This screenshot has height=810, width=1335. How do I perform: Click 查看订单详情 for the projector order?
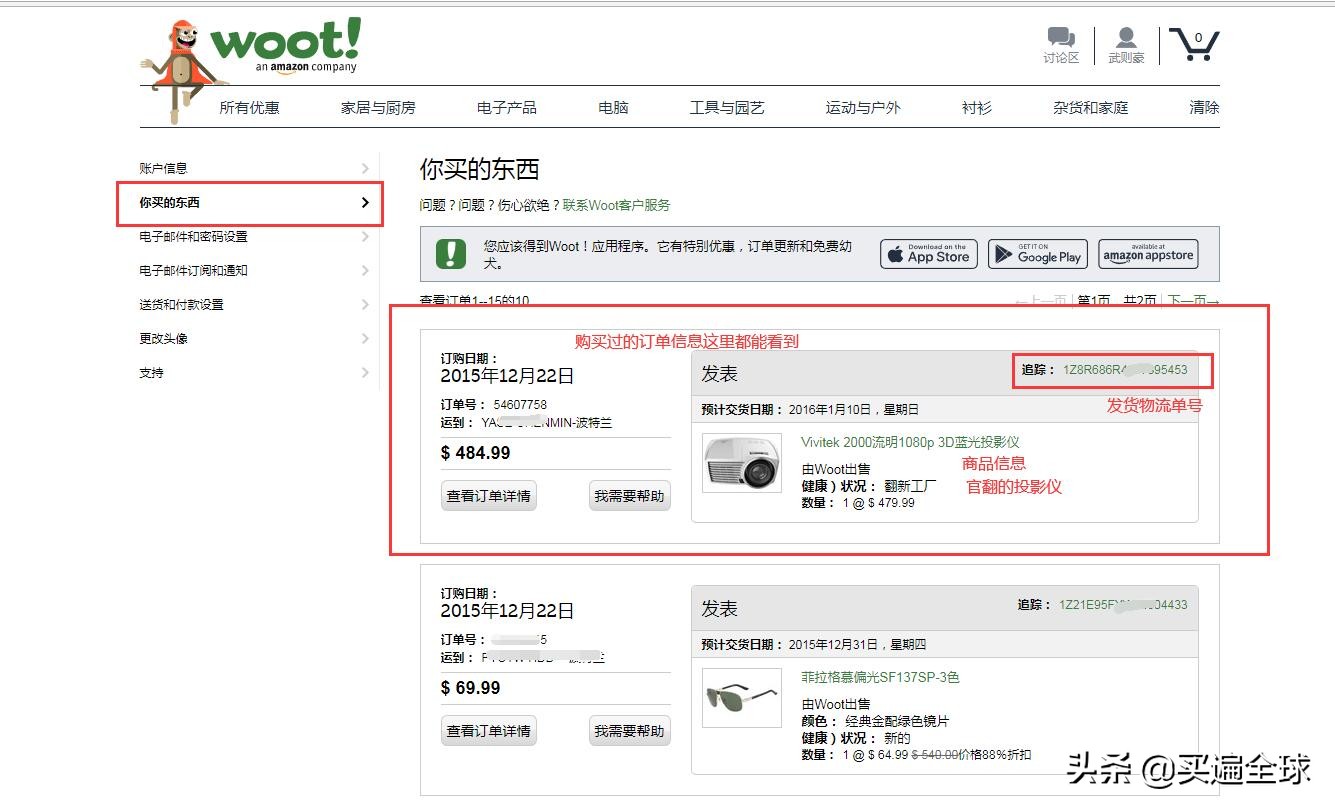488,495
